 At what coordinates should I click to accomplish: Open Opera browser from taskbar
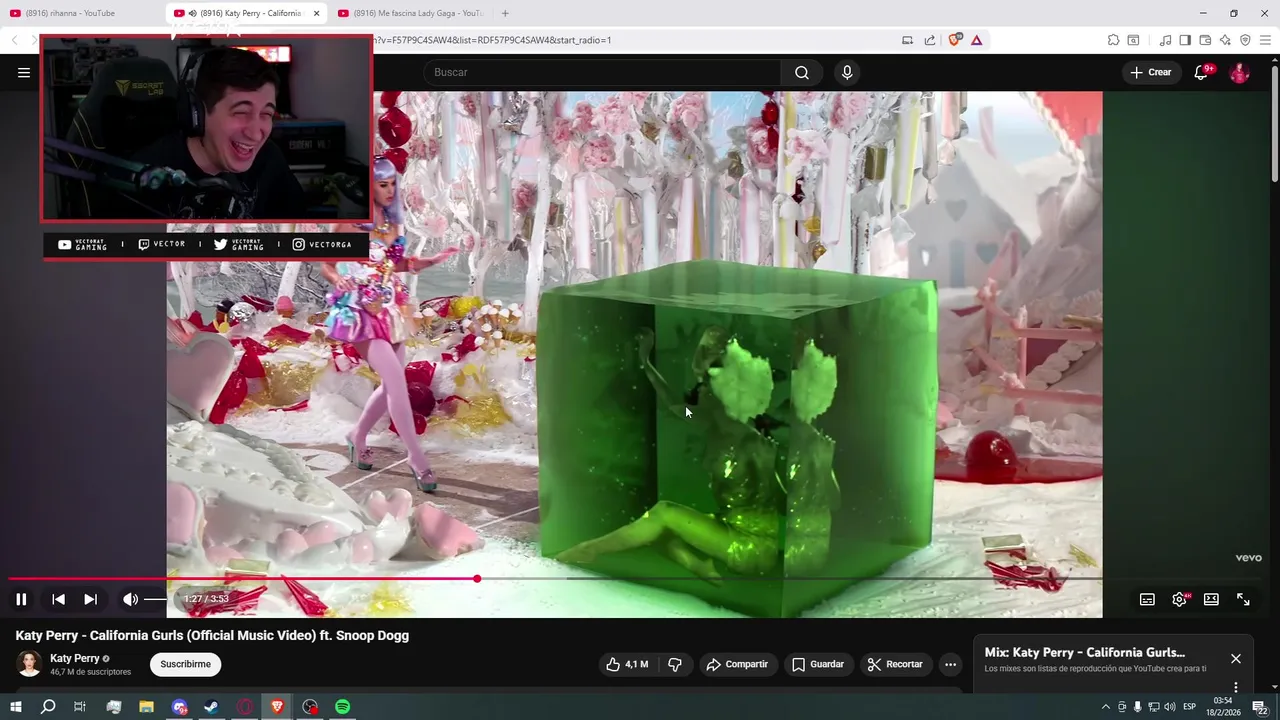tap(245, 707)
